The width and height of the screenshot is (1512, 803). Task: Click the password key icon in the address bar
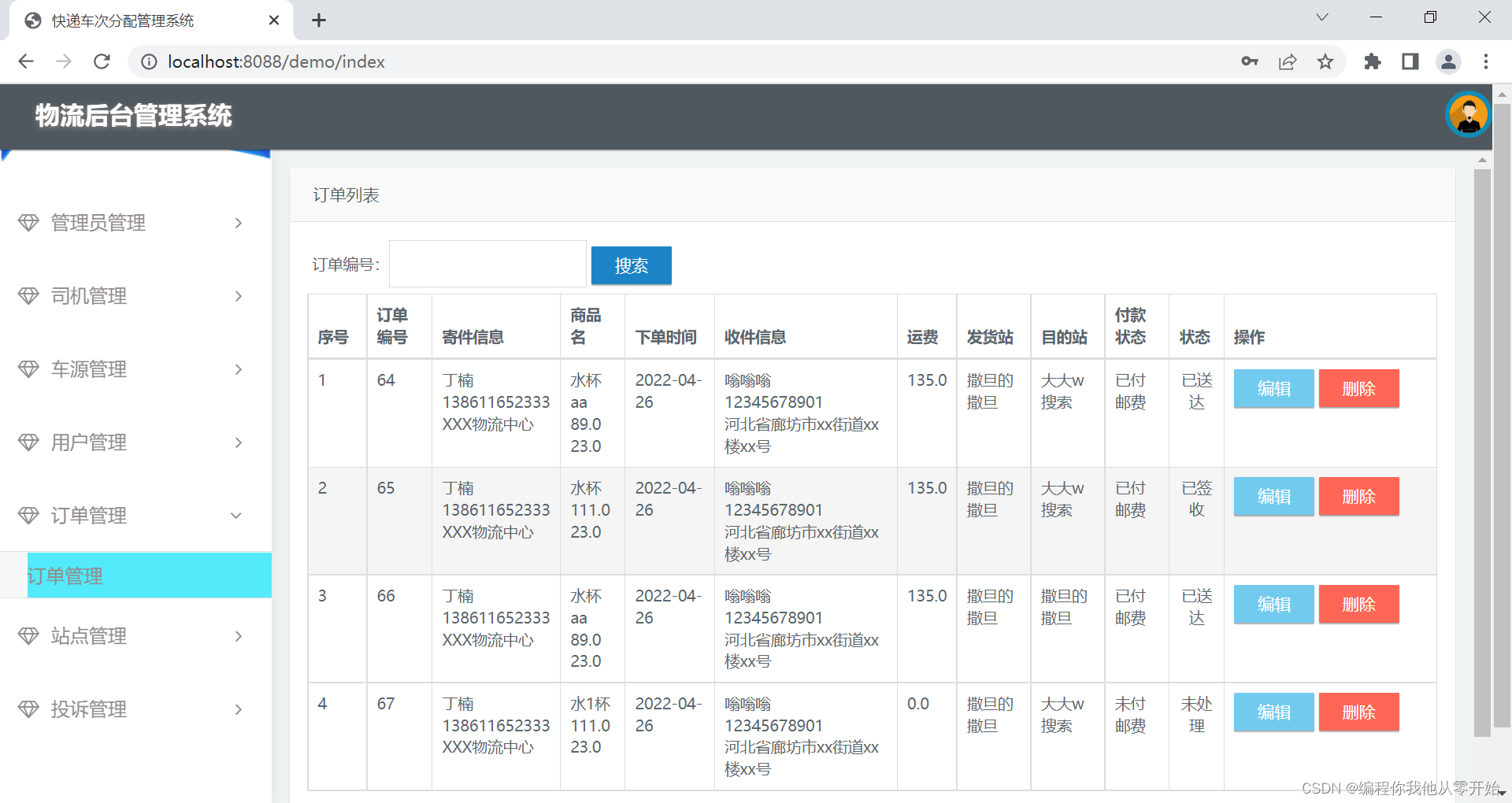pos(1249,61)
